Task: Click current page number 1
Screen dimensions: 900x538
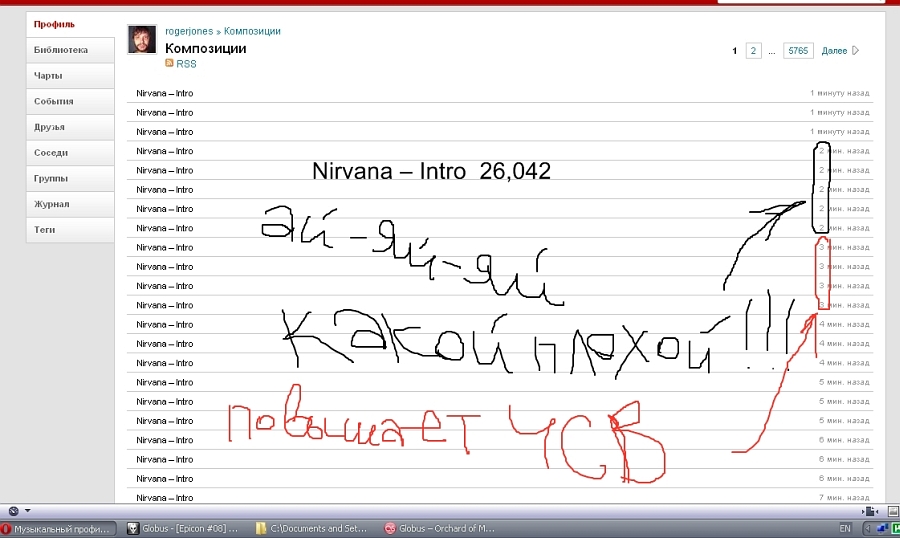Action: 734,51
